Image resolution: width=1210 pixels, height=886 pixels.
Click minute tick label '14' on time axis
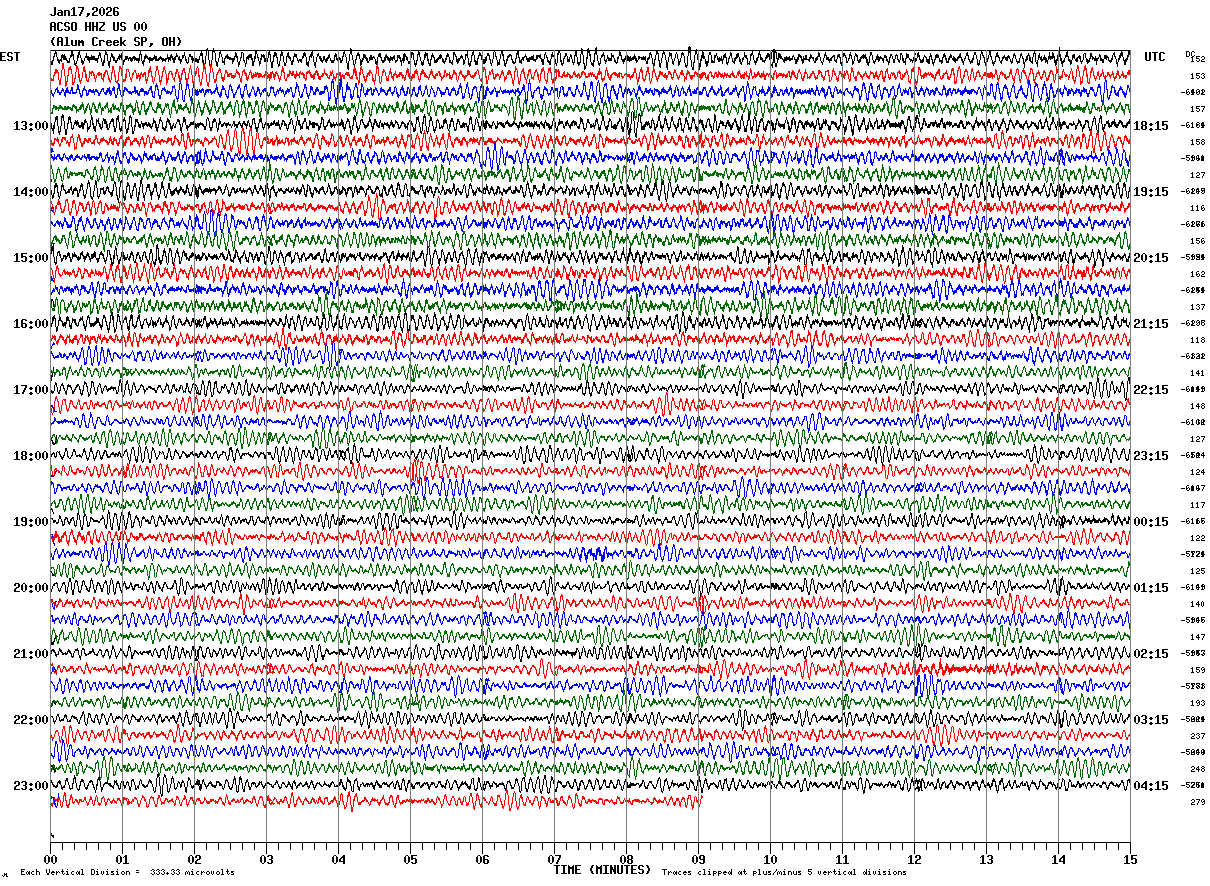pyautogui.click(x=1058, y=859)
